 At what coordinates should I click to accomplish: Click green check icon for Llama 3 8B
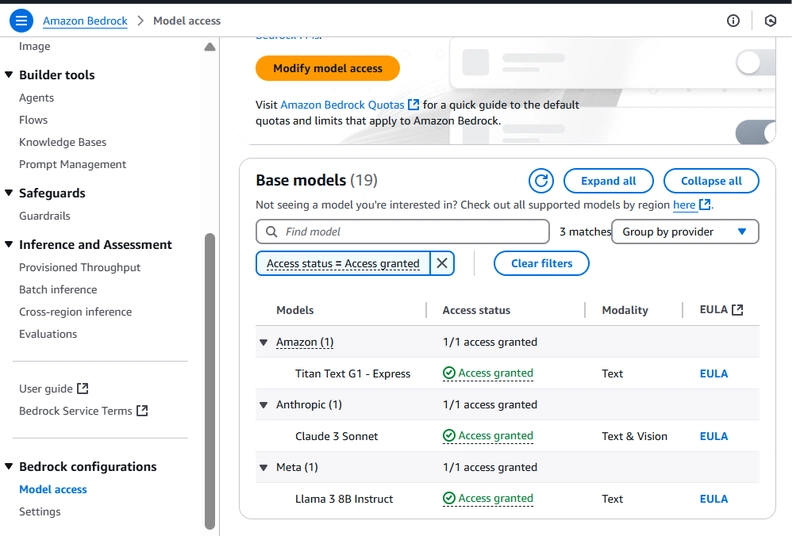(449, 498)
